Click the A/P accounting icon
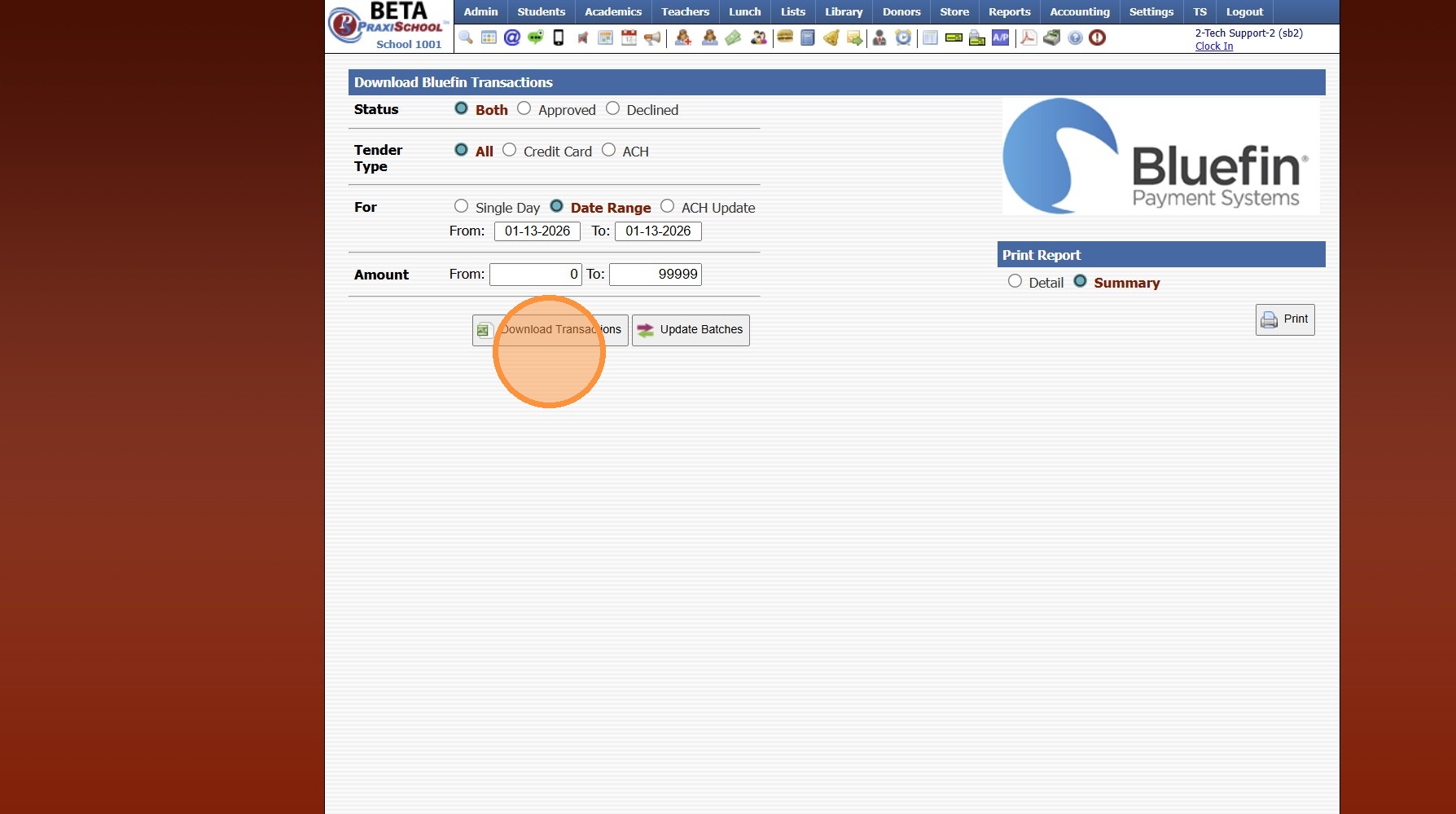The height and width of the screenshot is (814, 1456). point(1000,37)
